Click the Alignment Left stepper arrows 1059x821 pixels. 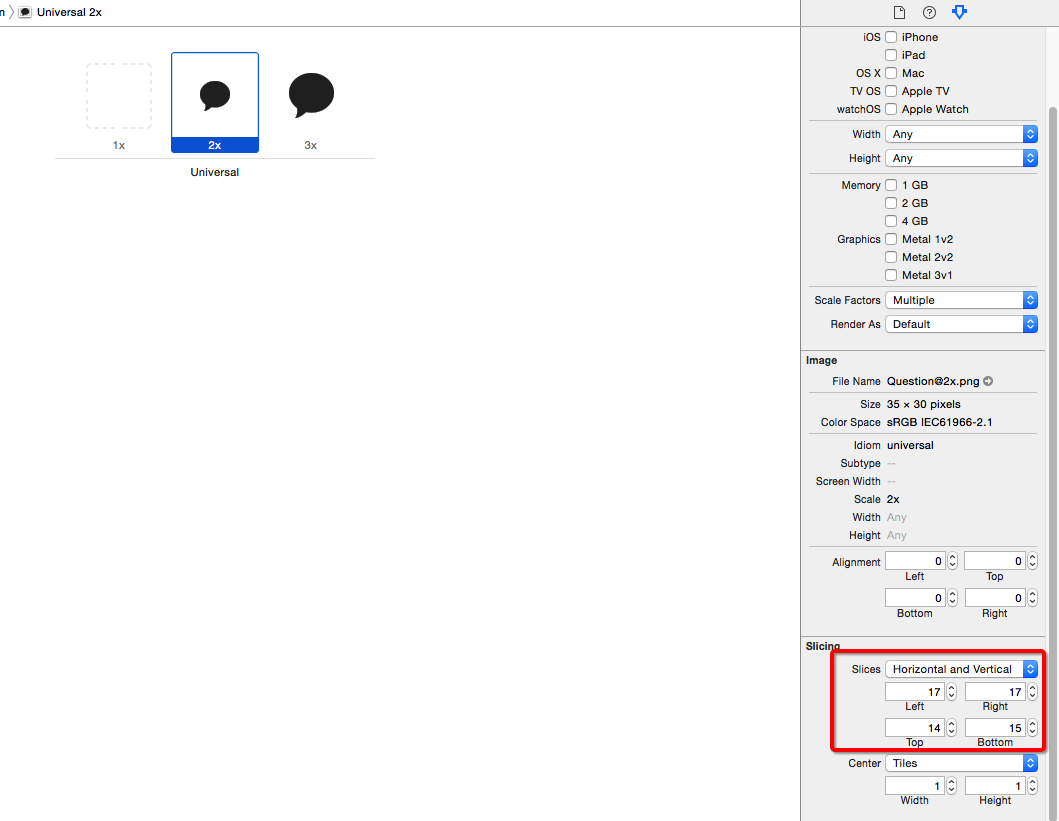click(952, 561)
